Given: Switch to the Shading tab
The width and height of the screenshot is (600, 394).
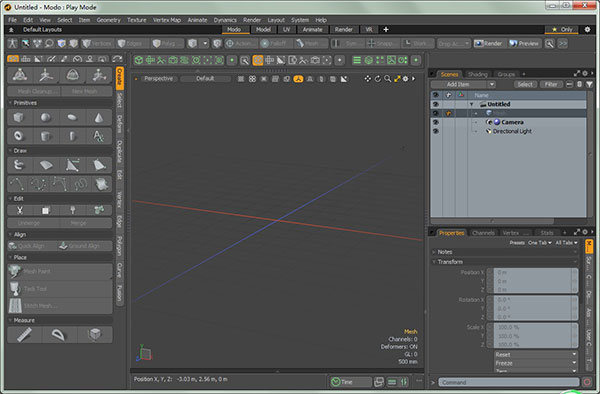Looking at the screenshot, I should pyautogui.click(x=478, y=74).
